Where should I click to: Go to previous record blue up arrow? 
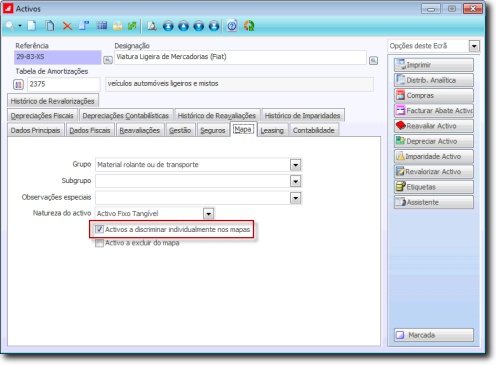coord(183,26)
